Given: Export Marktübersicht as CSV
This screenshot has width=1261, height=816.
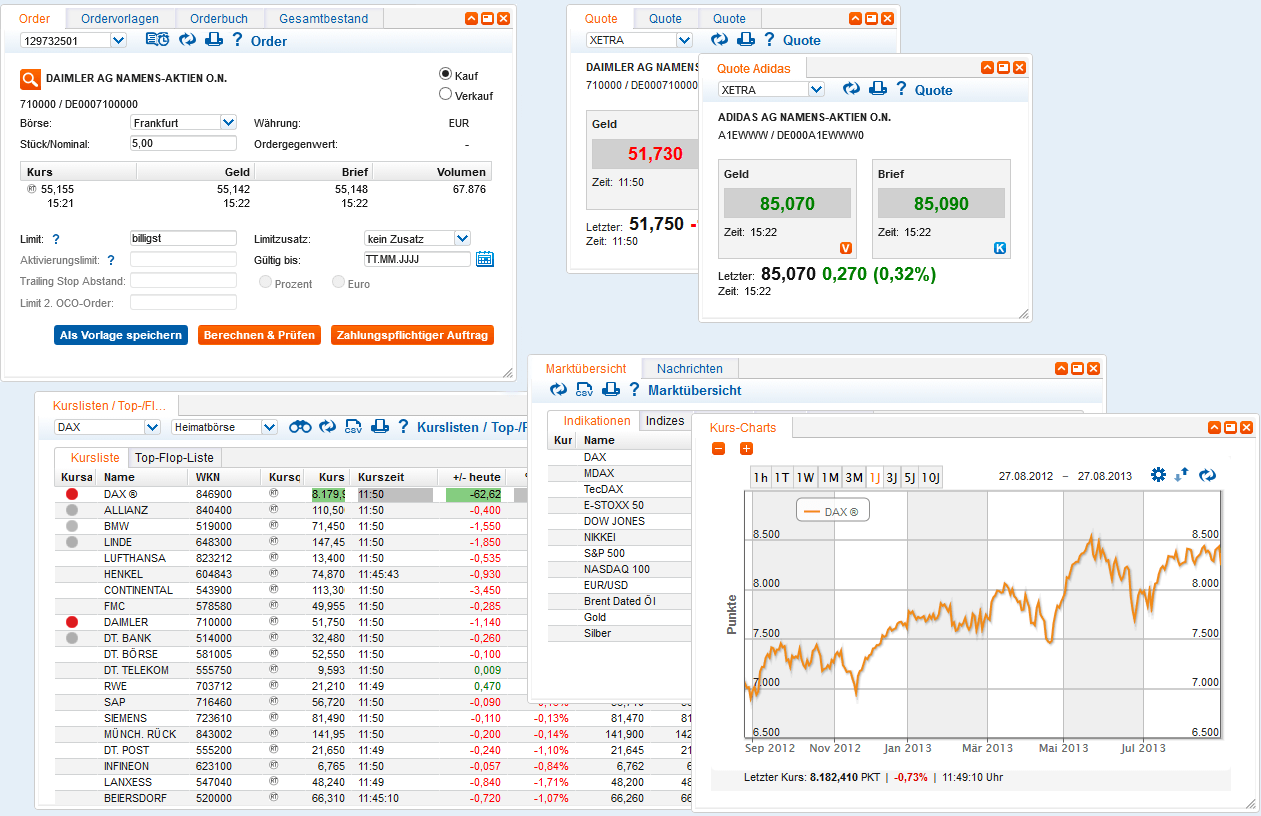Looking at the screenshot, I should (x=584, y=390).
